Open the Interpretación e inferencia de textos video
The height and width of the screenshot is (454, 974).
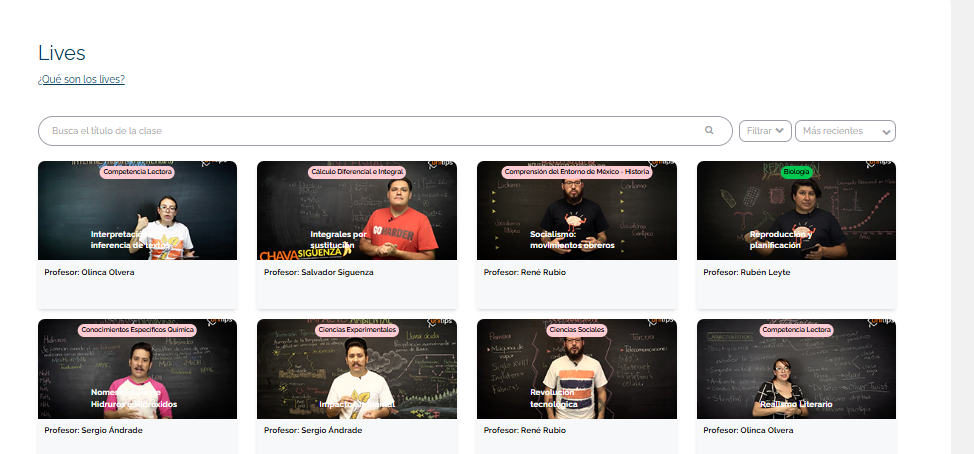click(137, 211)
